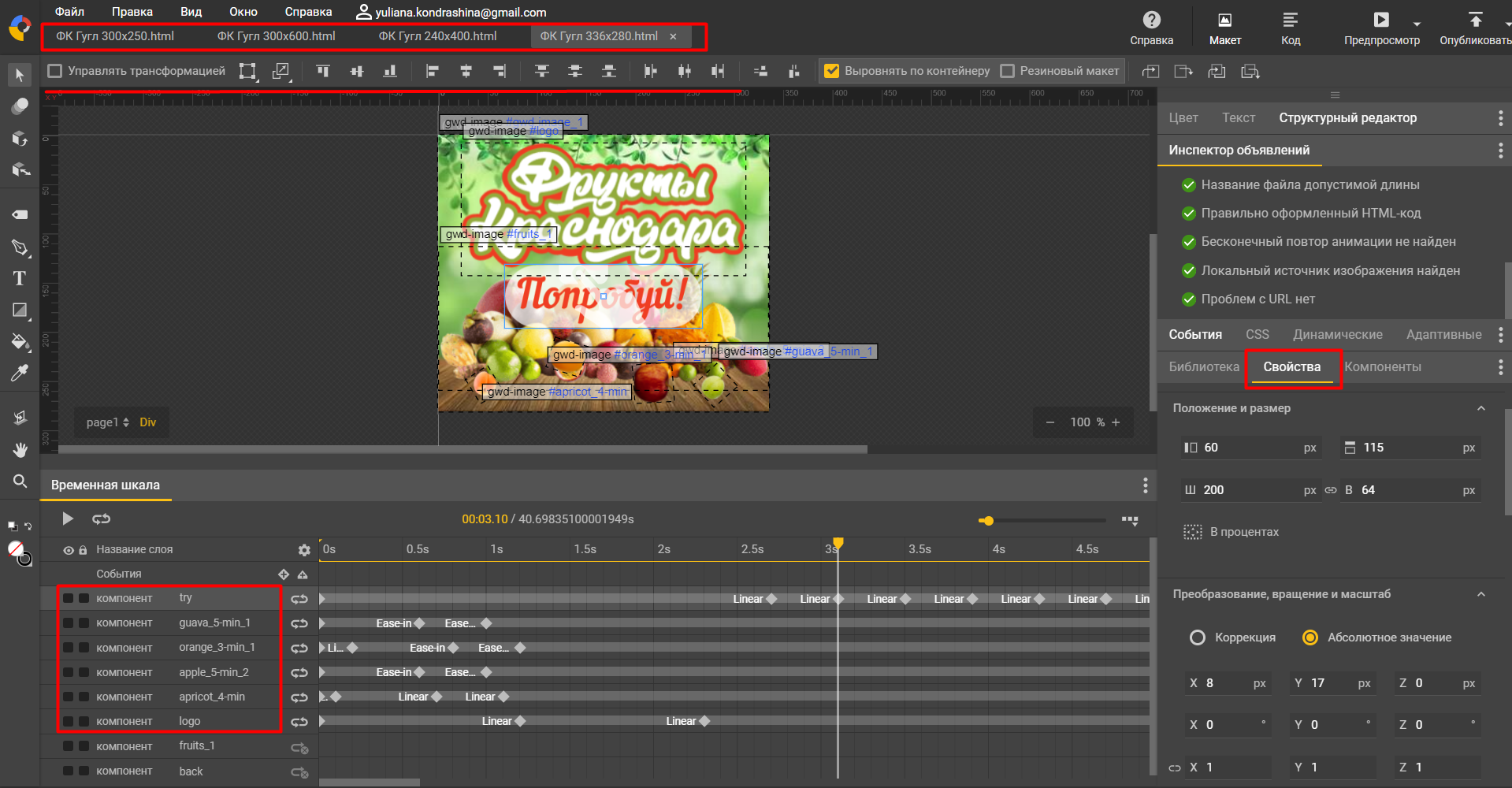Click the width field showing 200

tap(1250, 490)
